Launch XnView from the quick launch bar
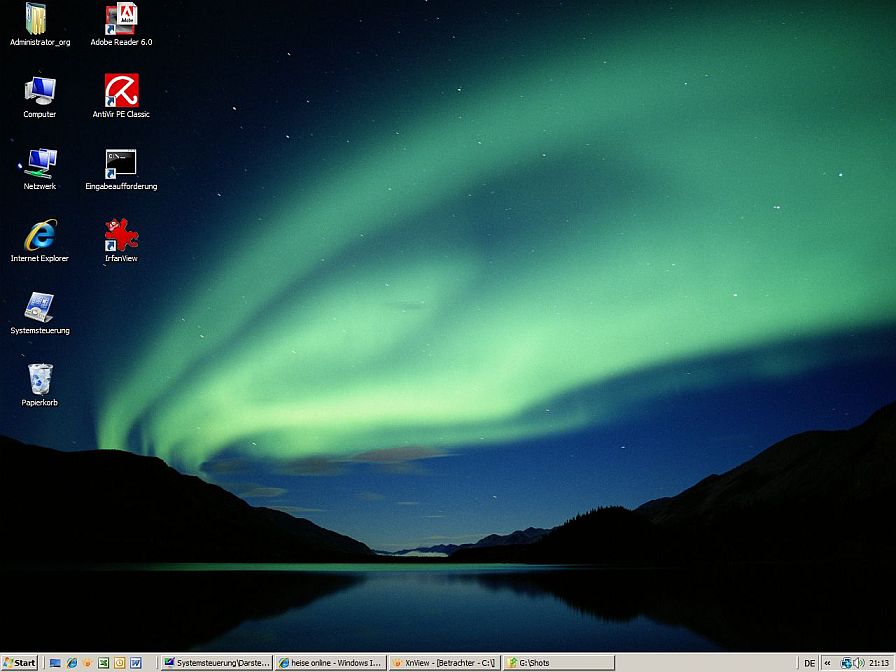The width and height of the screenshot is (896, 672). point(87,663)
